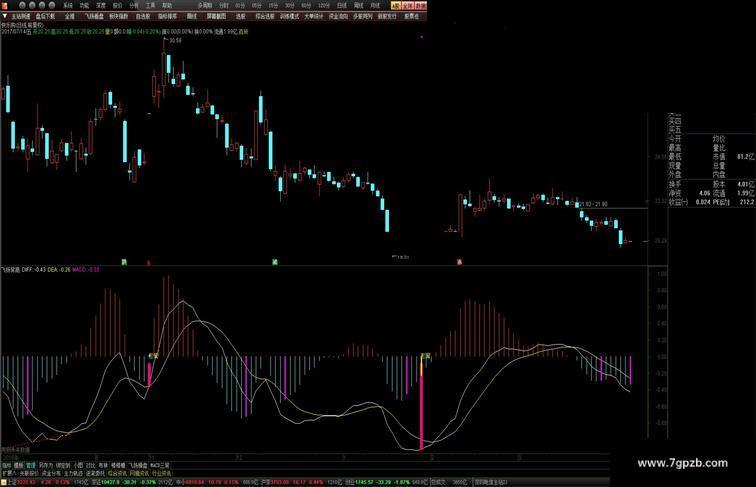Click the 模板 tab at the bottom
The width and height of the screenshot is (756, 487).
pyautogui.click(x=18, y=466)
